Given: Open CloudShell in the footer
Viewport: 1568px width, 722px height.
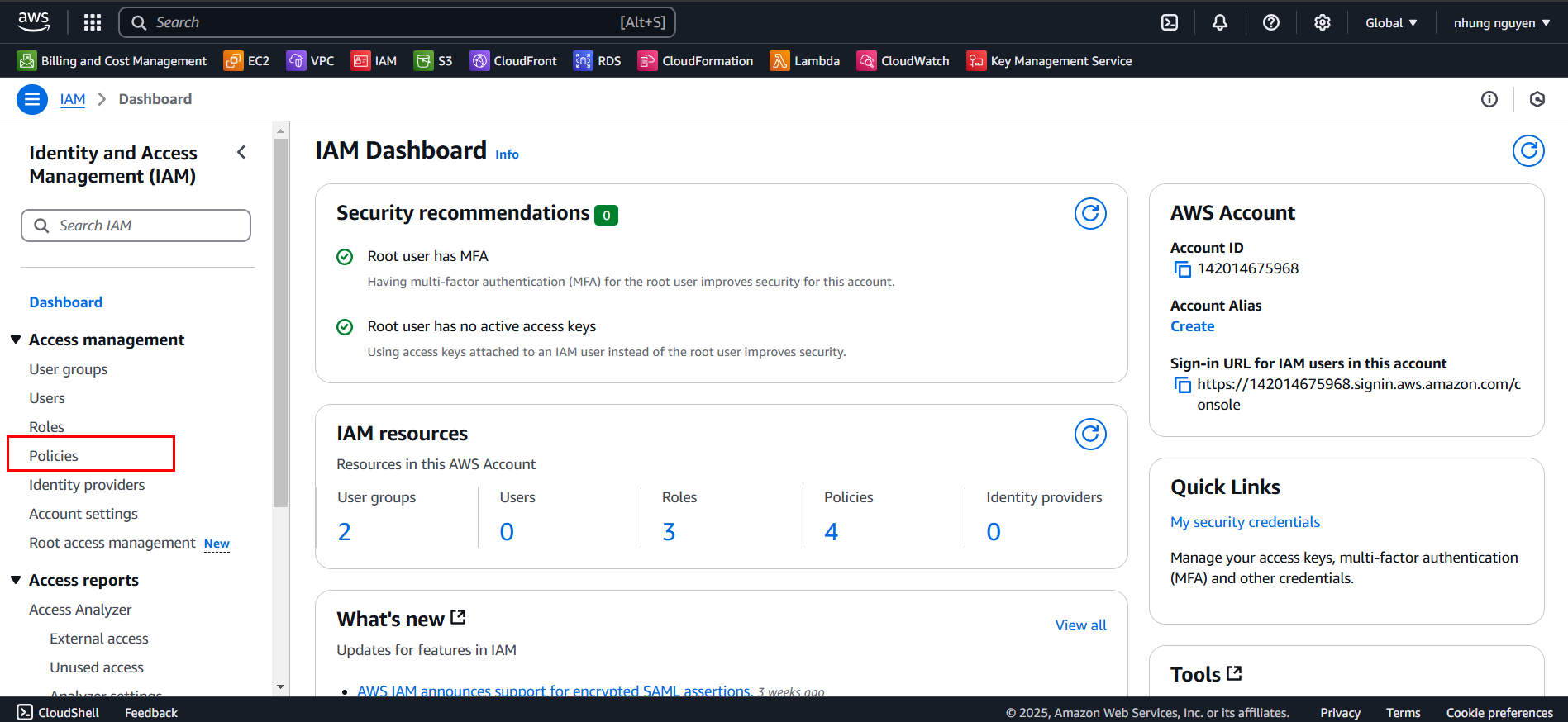Looking at the screenshot, I should point(58,712).
